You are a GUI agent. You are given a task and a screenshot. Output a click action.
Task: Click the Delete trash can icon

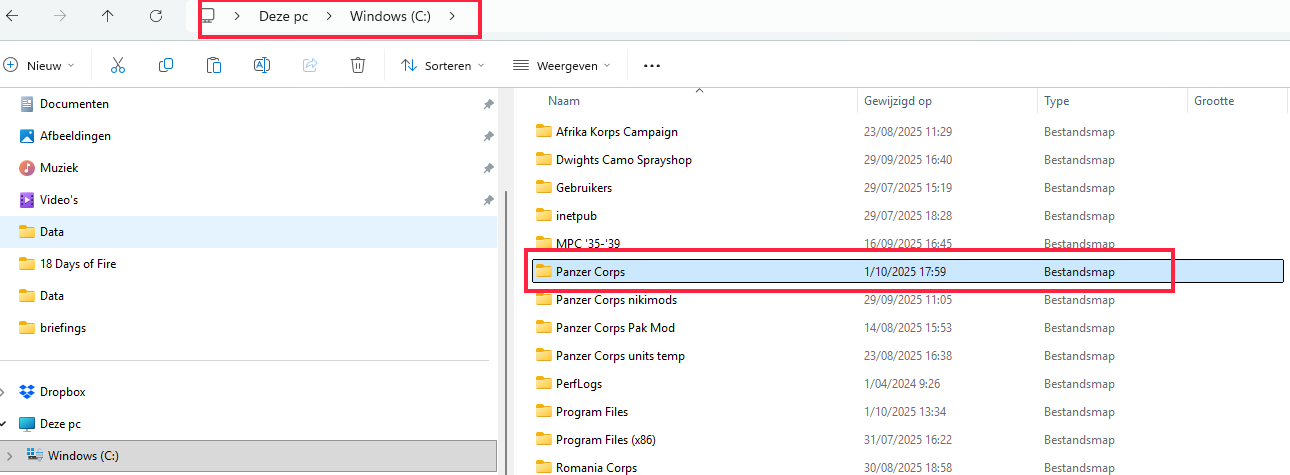(x=357, y=65)
